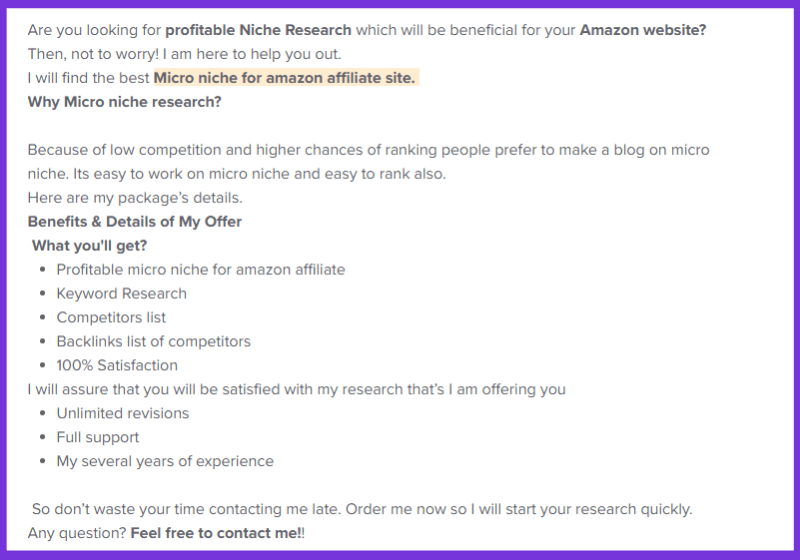Screen dimensions: 800x560
Task: Click the 'Because of low competition' paragraph
Action: point(368,162)
